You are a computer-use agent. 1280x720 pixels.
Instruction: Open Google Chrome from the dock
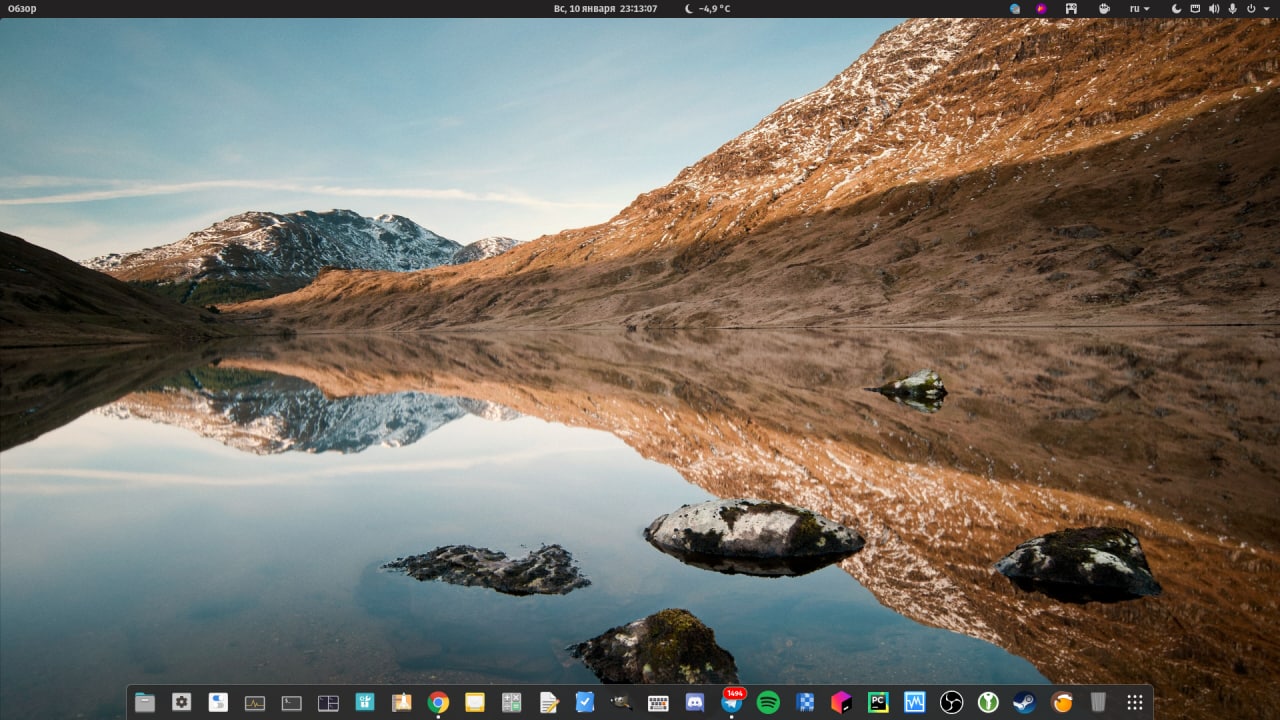(x=438, y=703)
